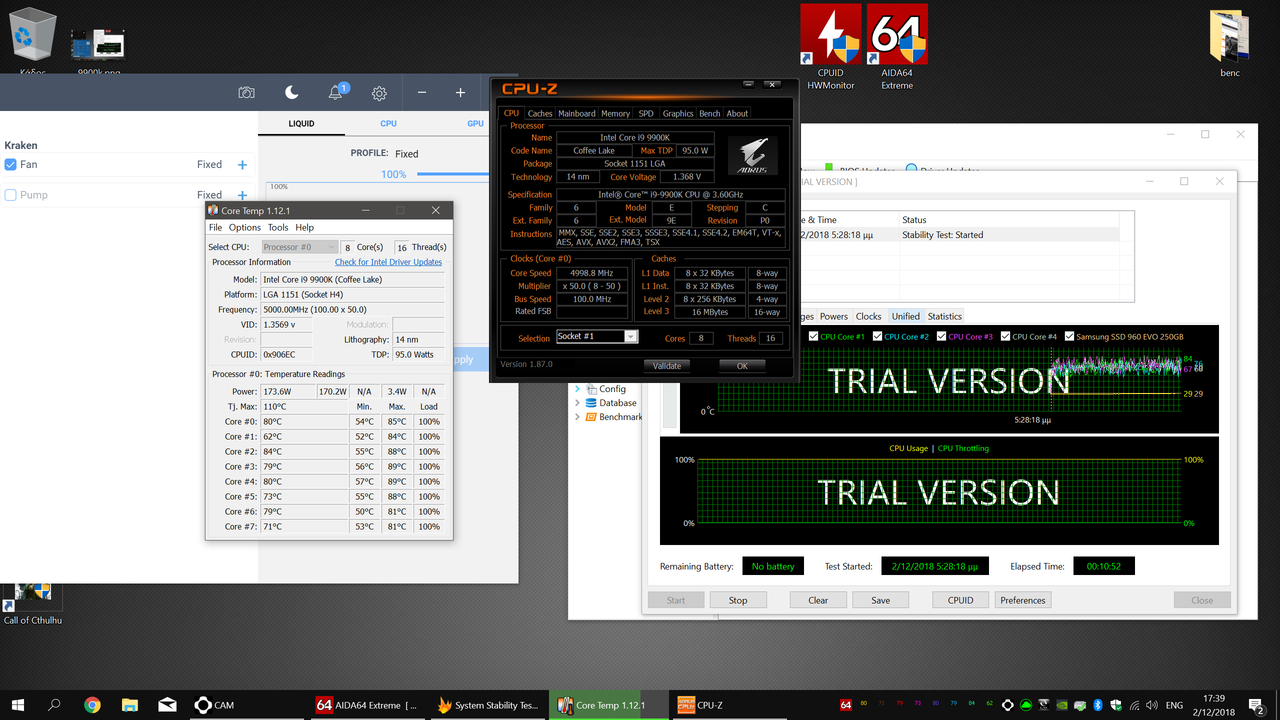The width and height of the screenshot is (1280, 720).
Task: Launch Chrome from the taskbar
Action: point(92,704)
